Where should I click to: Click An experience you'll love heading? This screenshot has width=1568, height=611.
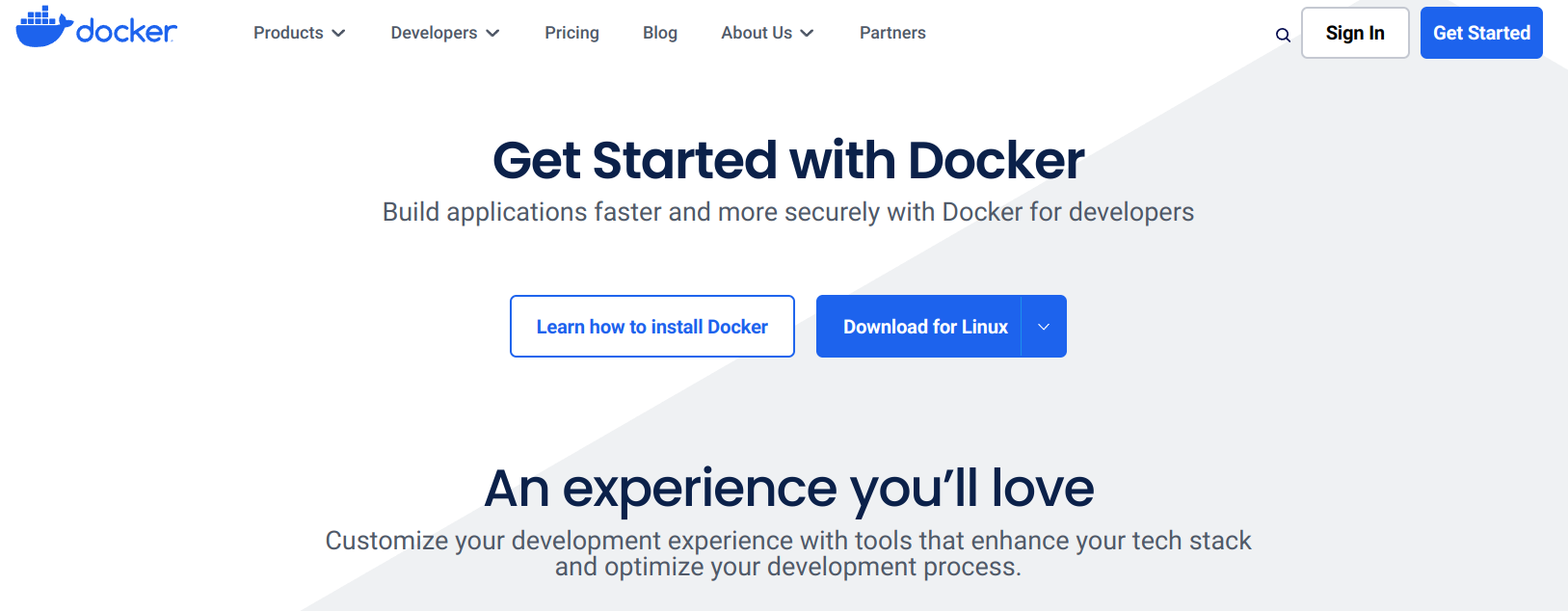coord(788,489)
